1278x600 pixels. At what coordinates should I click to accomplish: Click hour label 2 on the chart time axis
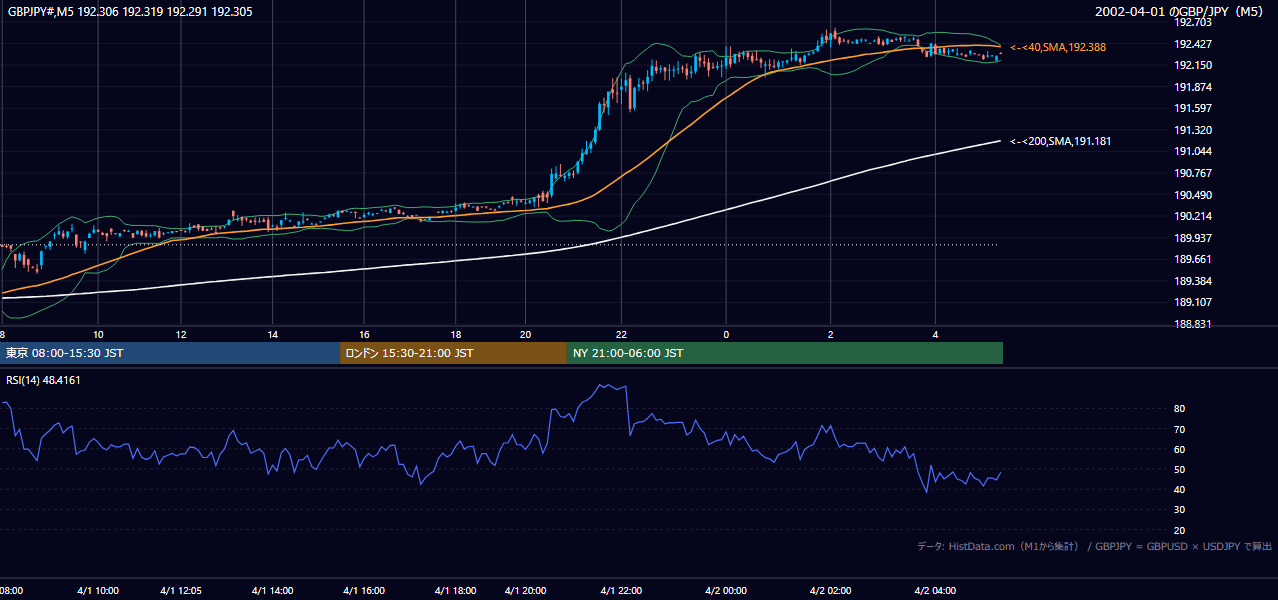click(830, 334)
